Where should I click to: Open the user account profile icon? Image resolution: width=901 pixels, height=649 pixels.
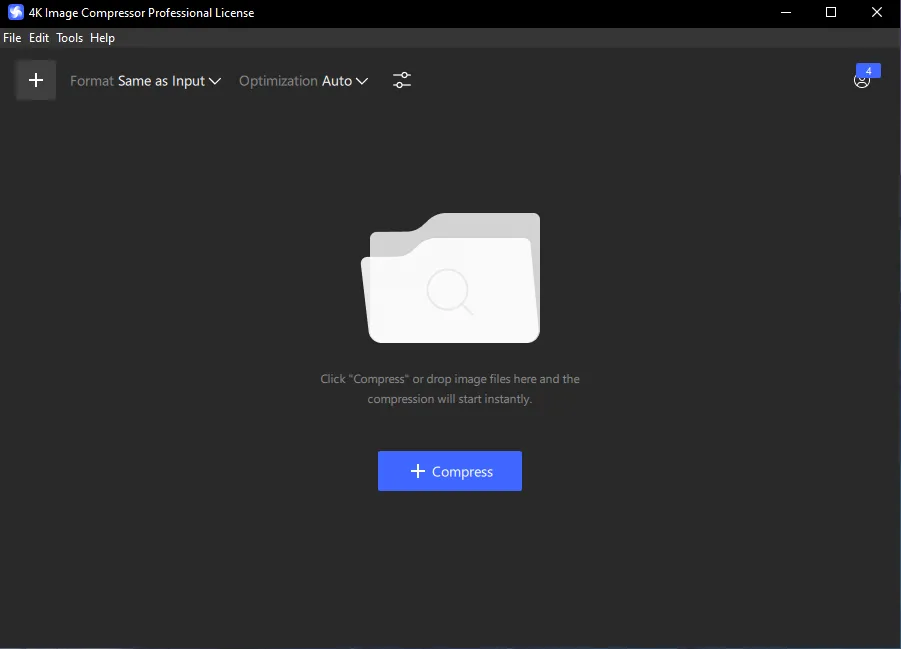(x=861, y=81)
